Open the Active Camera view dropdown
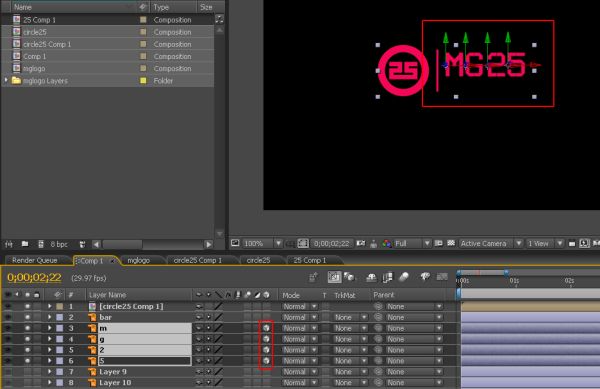Viewport: 600px width, 389px height. pyautogui.click(x=491, y=243)
